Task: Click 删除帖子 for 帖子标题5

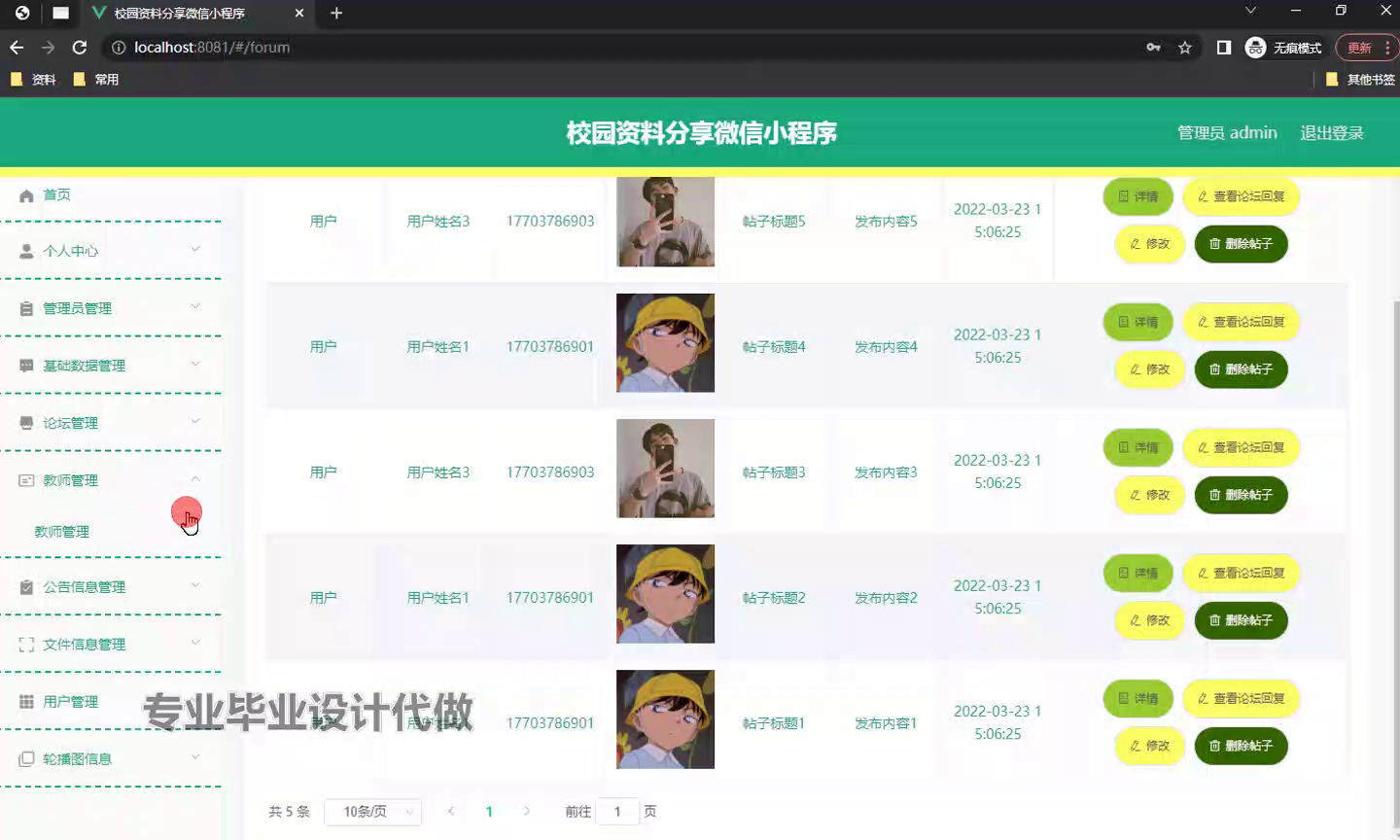Action: click(x=1241, y=244)
